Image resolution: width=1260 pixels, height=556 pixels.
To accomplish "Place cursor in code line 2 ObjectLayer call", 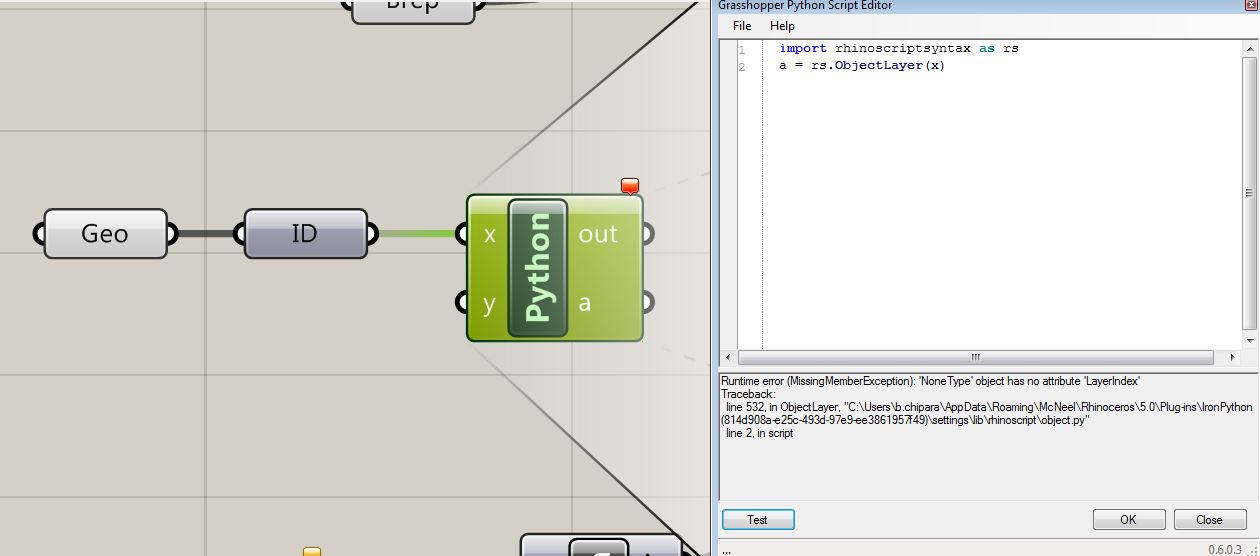I will (861, 66).
